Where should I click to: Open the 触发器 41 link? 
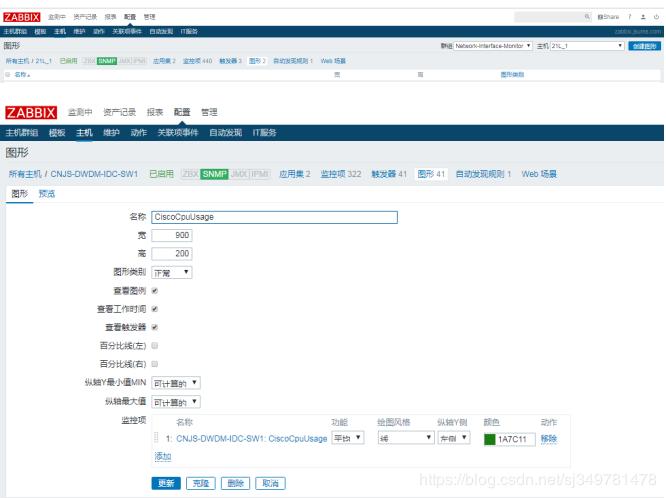(x=389, y=174)
